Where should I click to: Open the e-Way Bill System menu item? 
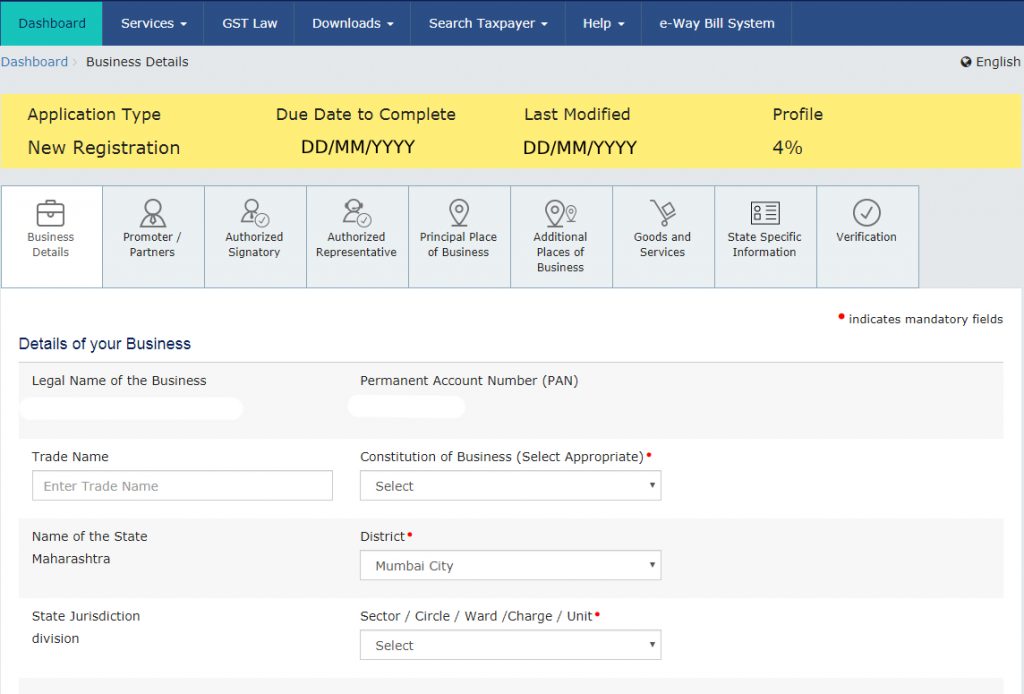click(717, 24)
